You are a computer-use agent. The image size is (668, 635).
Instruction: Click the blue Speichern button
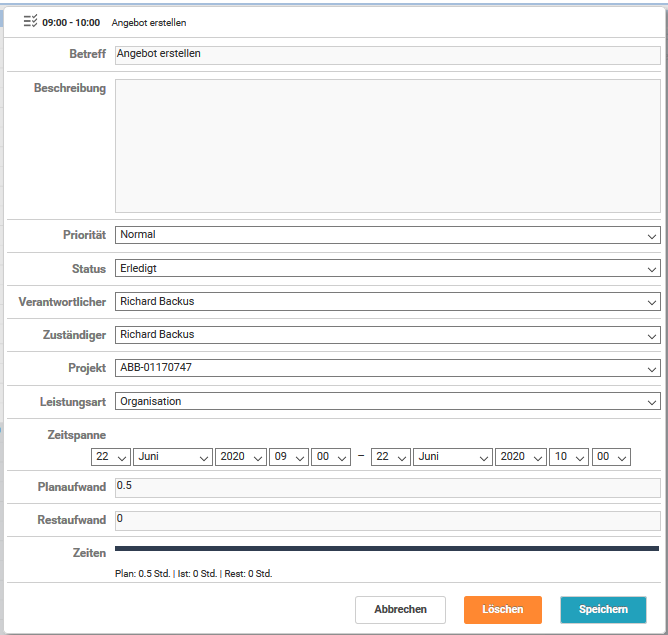(x=603, y=610)
